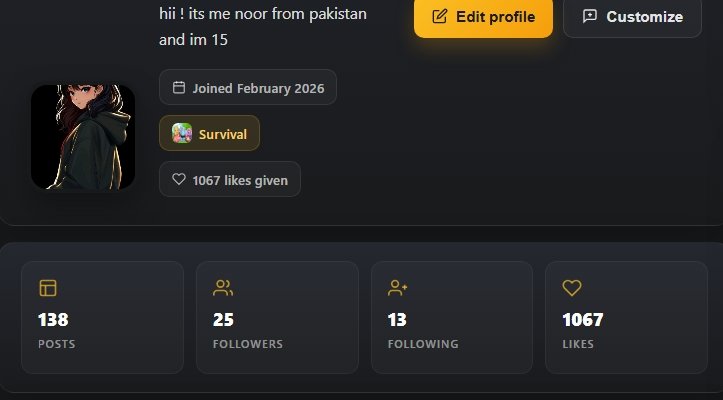Image resolution: width=723 pixels, height=400 pixels.
Task: Click the colorful Survival badge icon
Action: pos(182,133)
